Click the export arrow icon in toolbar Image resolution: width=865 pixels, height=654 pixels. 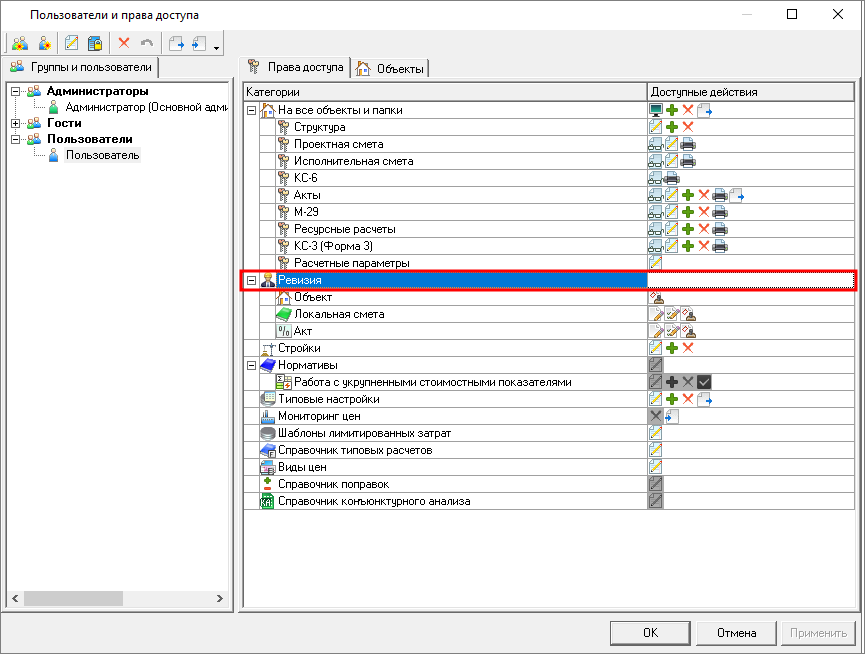click(176, 43)
